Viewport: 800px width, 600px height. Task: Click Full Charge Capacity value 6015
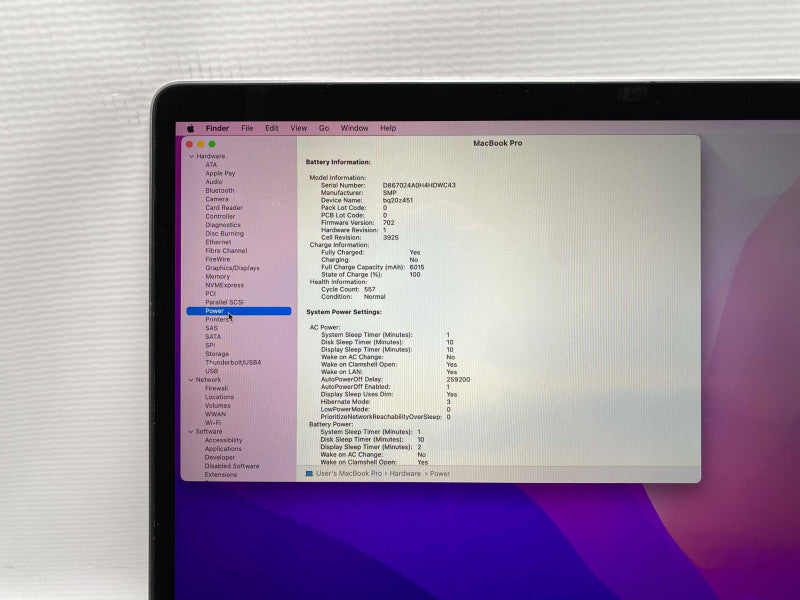pos(417,267)
